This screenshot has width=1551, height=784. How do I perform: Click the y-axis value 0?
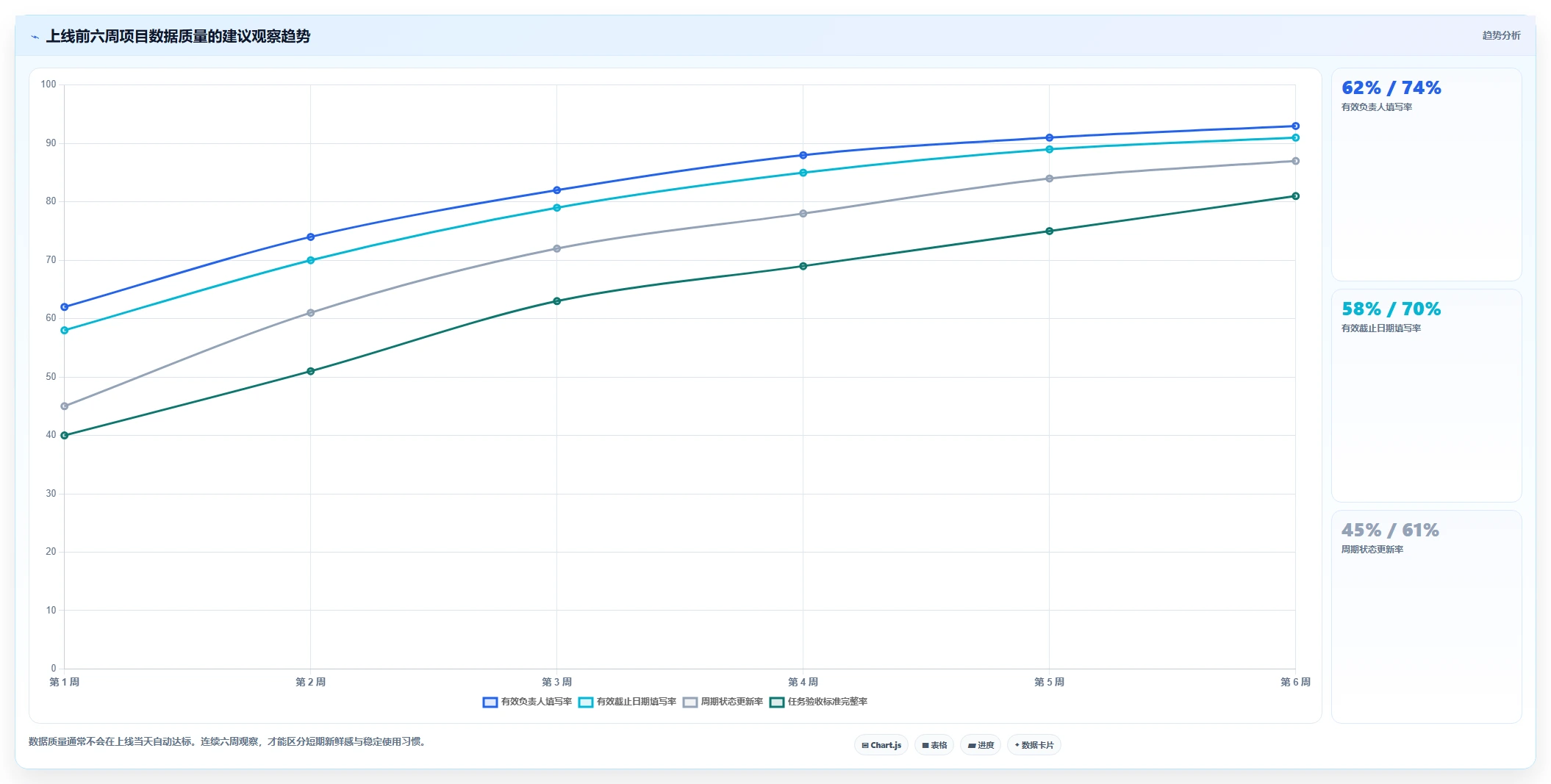point(54,669)
